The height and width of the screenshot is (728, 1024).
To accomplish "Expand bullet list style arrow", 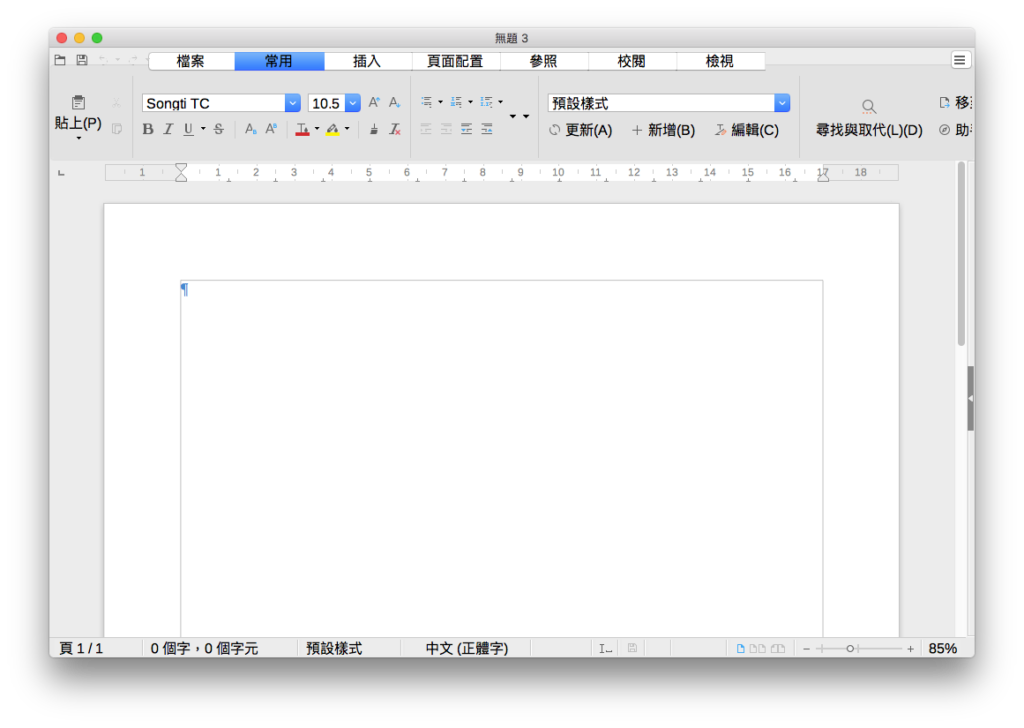I will (x=440, y=102).
